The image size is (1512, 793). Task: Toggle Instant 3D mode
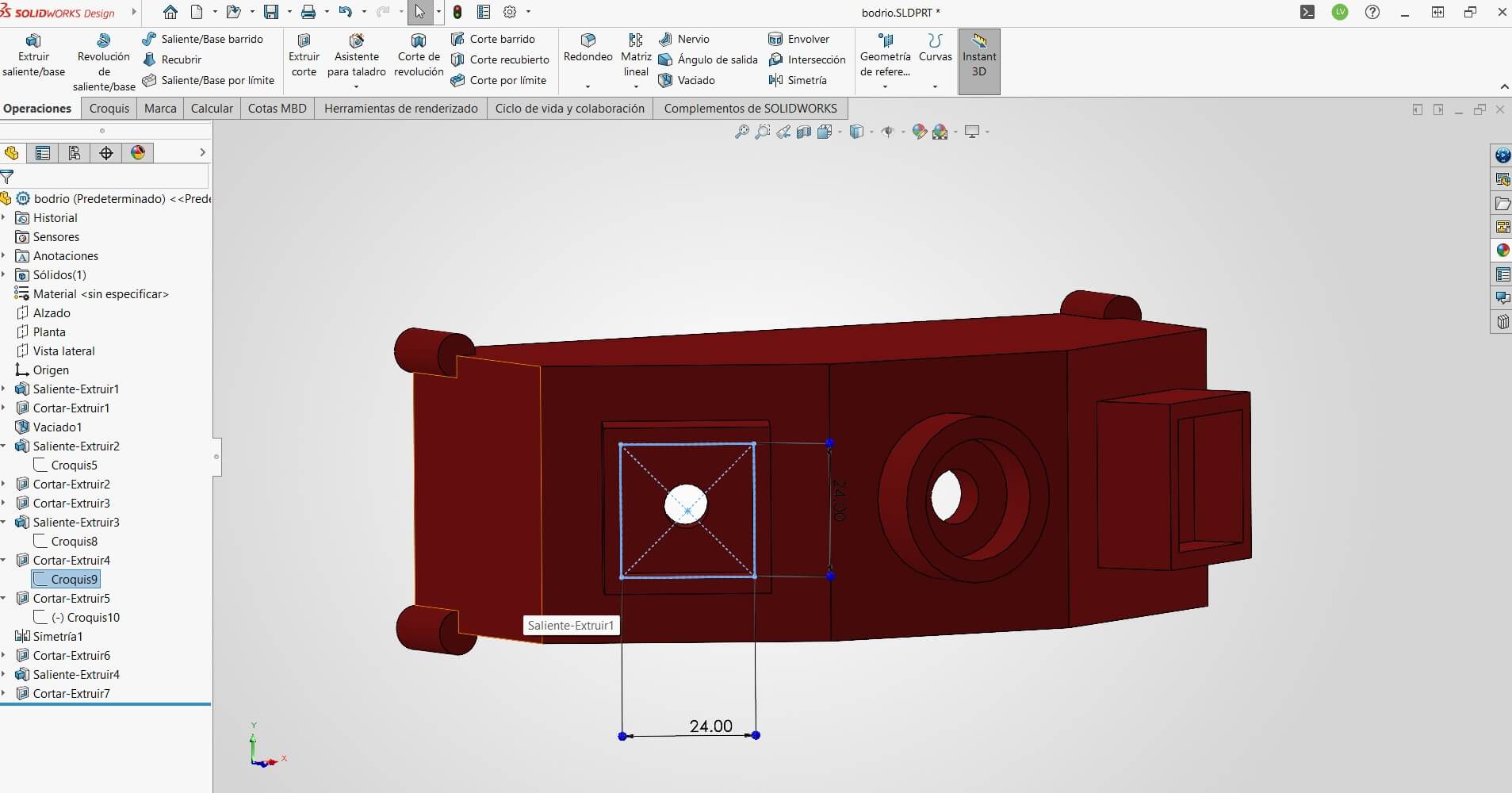pyautogui.click(x=979, y=62)
